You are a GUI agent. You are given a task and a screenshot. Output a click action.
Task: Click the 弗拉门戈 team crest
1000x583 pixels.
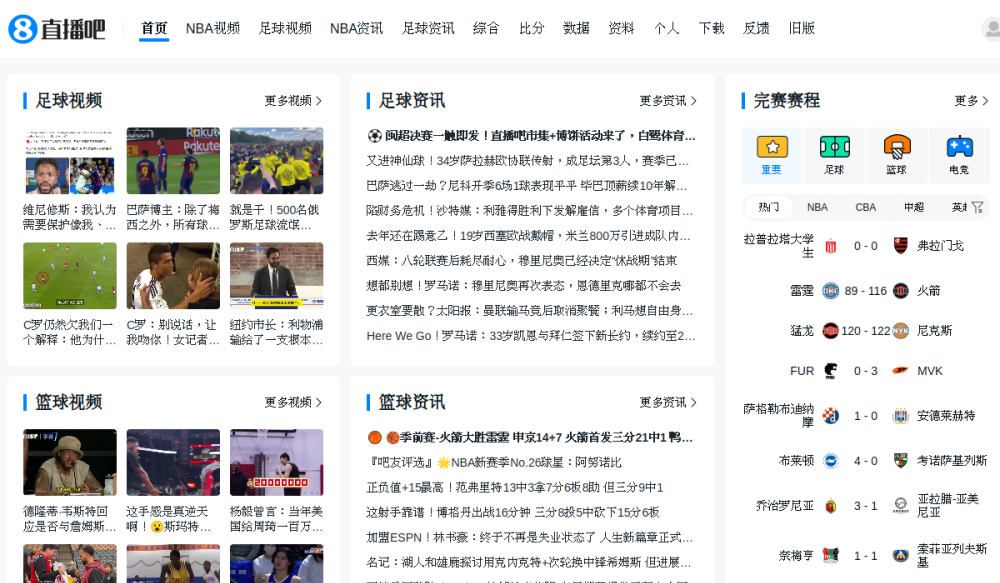click(x=901, y=246)
